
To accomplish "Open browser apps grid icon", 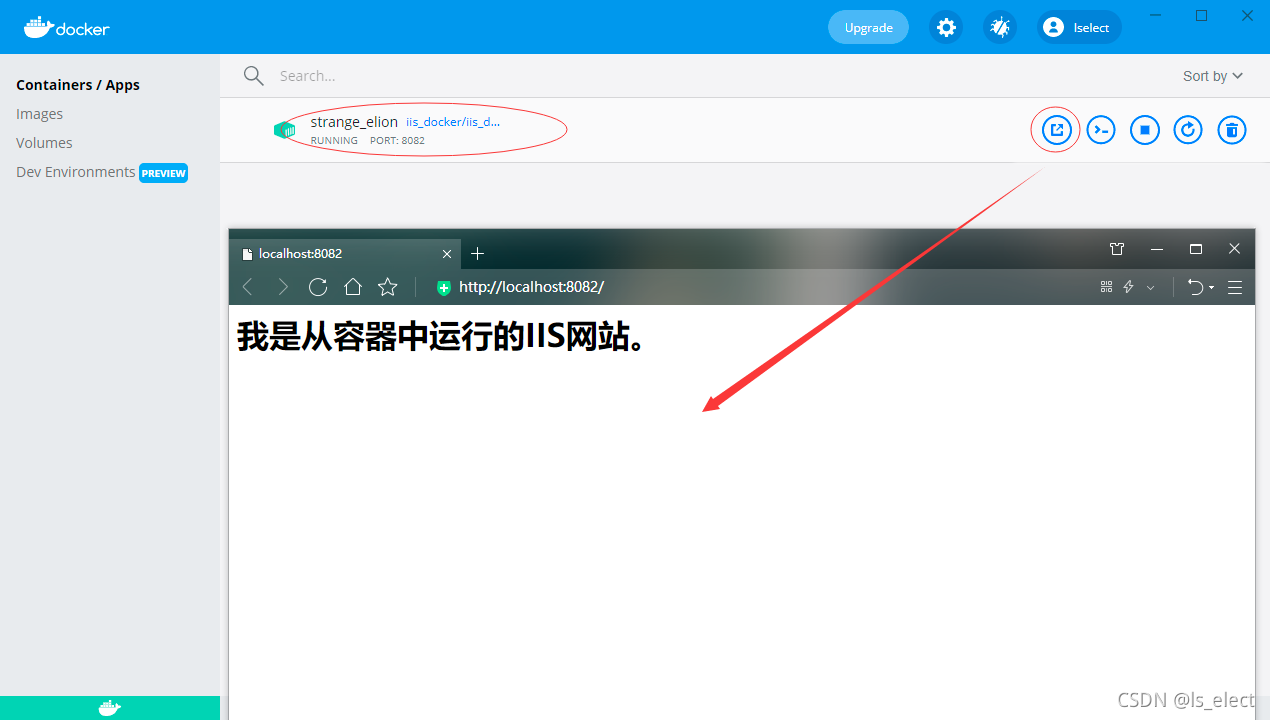I will click(1106, 287).
